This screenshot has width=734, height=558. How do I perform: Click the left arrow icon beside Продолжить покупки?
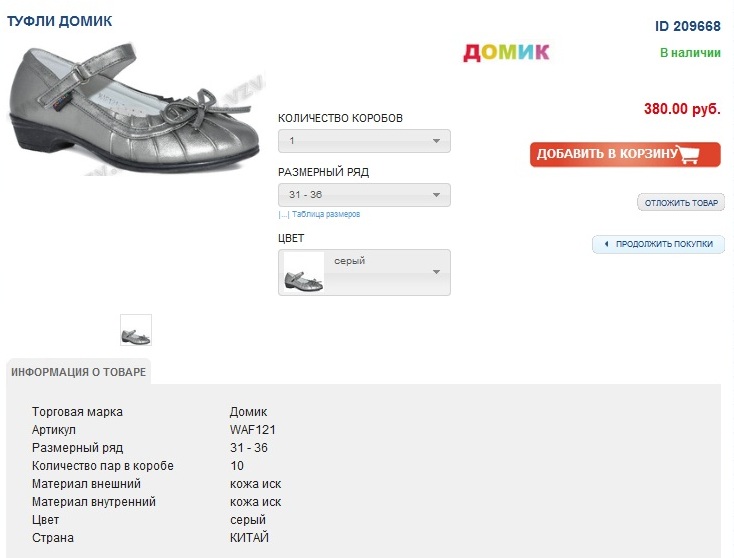[605, 244]
